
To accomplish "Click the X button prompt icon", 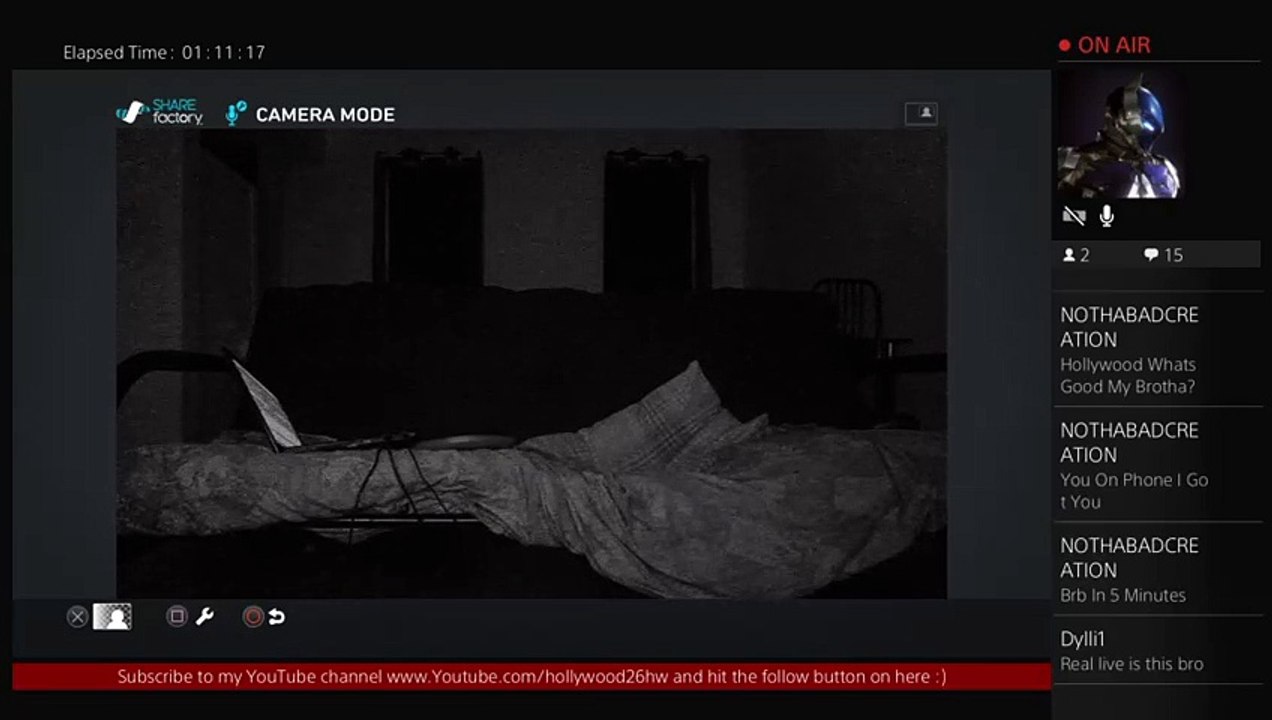I will tap(77, 617).
